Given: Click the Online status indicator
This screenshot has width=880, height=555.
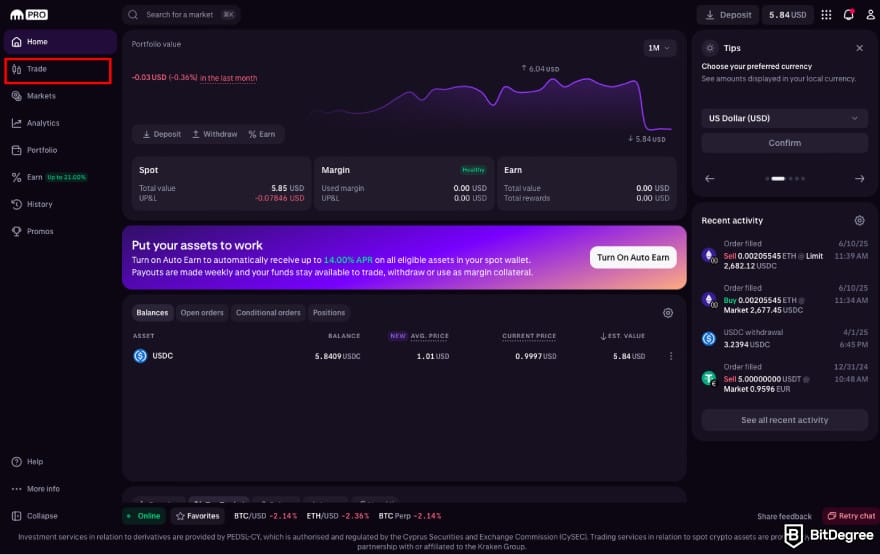Looking at the screenshot, I should (x=144, y=516).
